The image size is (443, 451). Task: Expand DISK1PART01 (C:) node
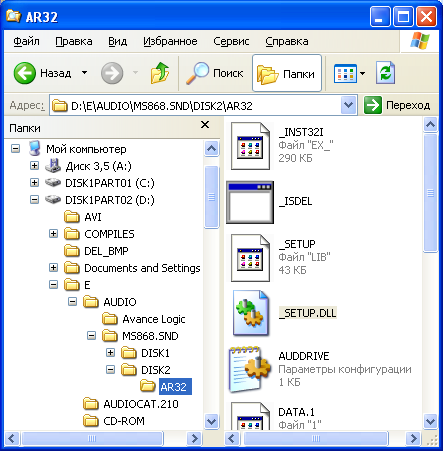(34, 183)
